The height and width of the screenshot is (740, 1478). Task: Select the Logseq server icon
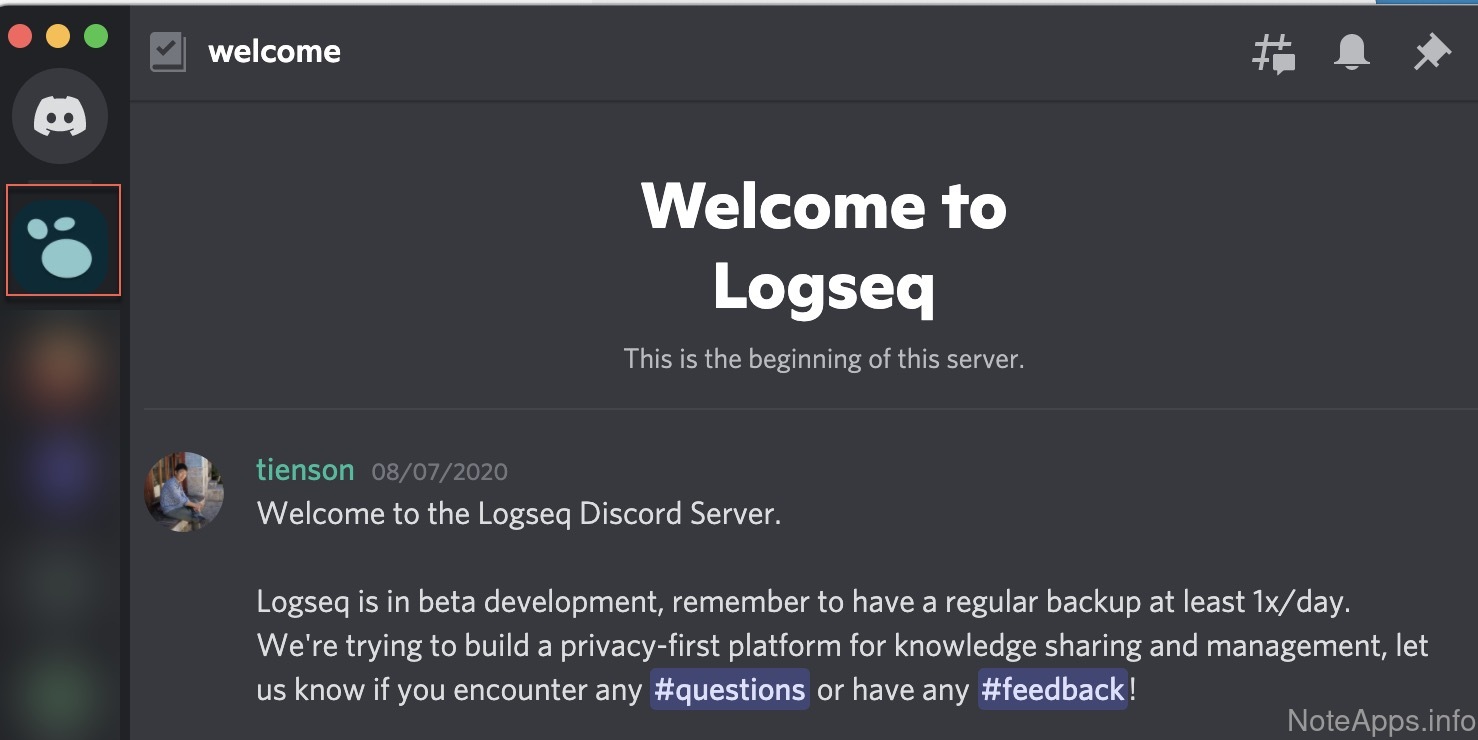coord(62,240)
